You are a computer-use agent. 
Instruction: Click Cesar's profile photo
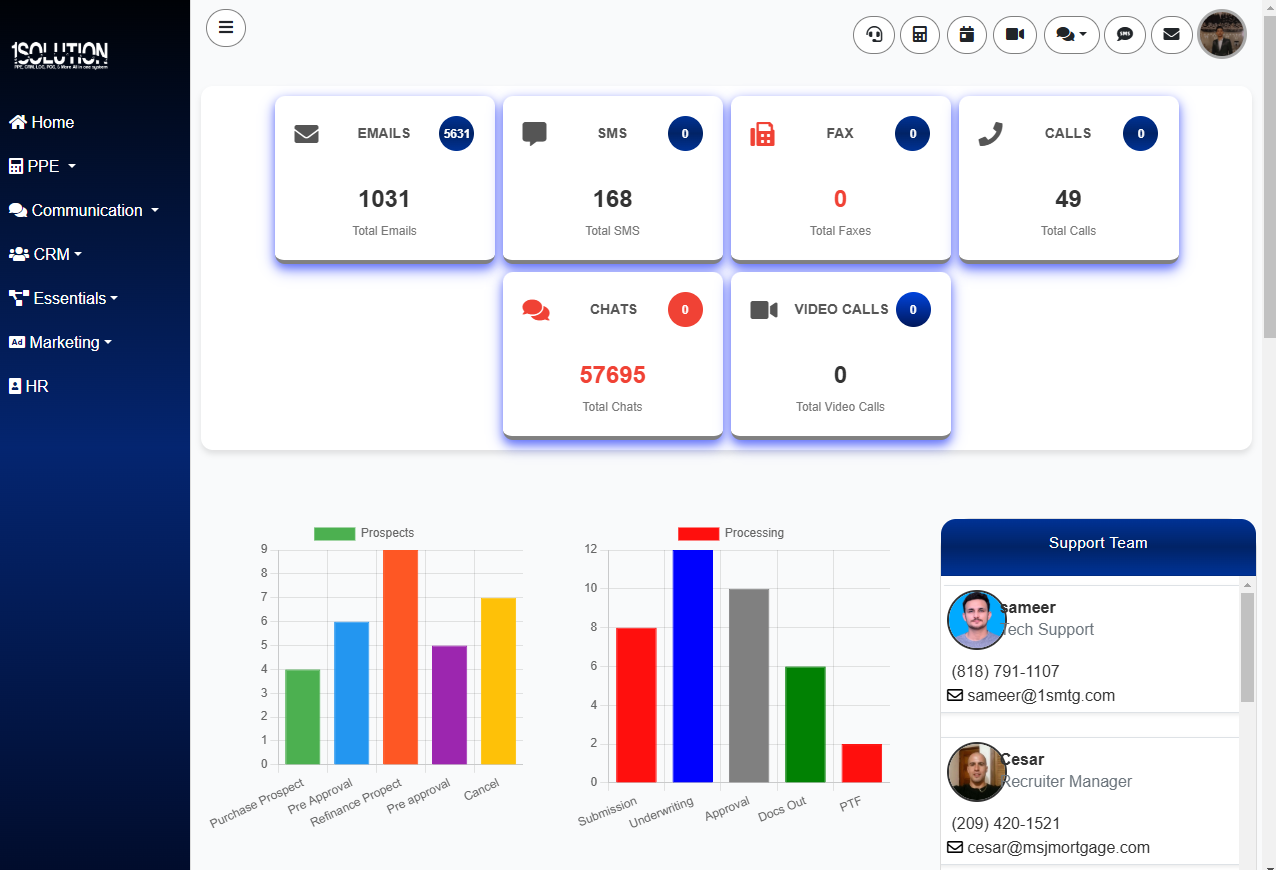point(976,772)
